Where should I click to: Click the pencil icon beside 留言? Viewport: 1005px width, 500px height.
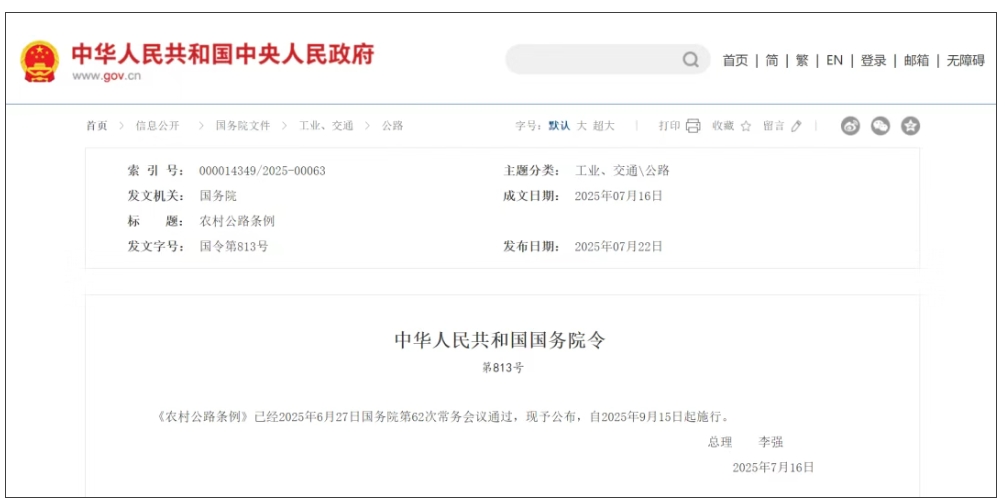(x=796, y=126)
